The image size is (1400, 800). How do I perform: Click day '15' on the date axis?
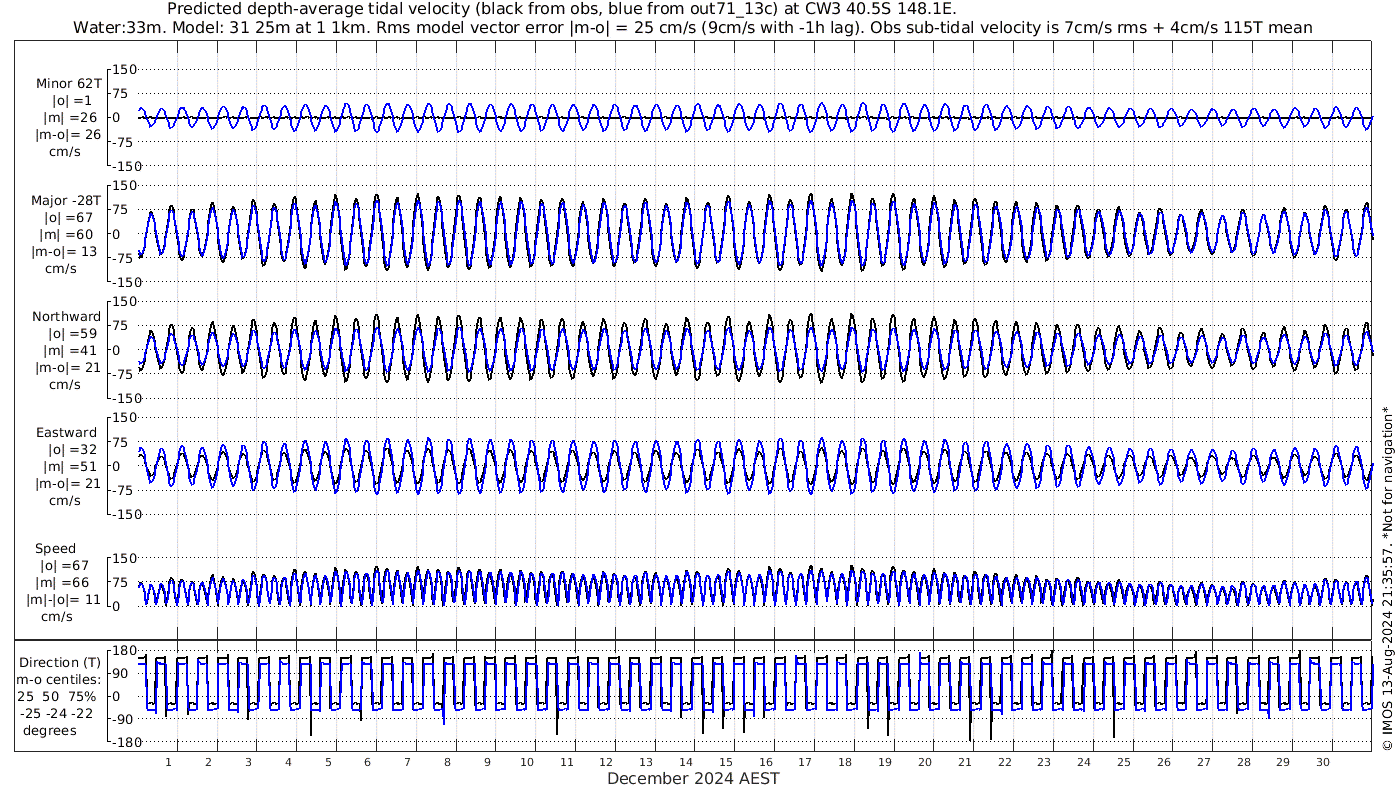726,762
